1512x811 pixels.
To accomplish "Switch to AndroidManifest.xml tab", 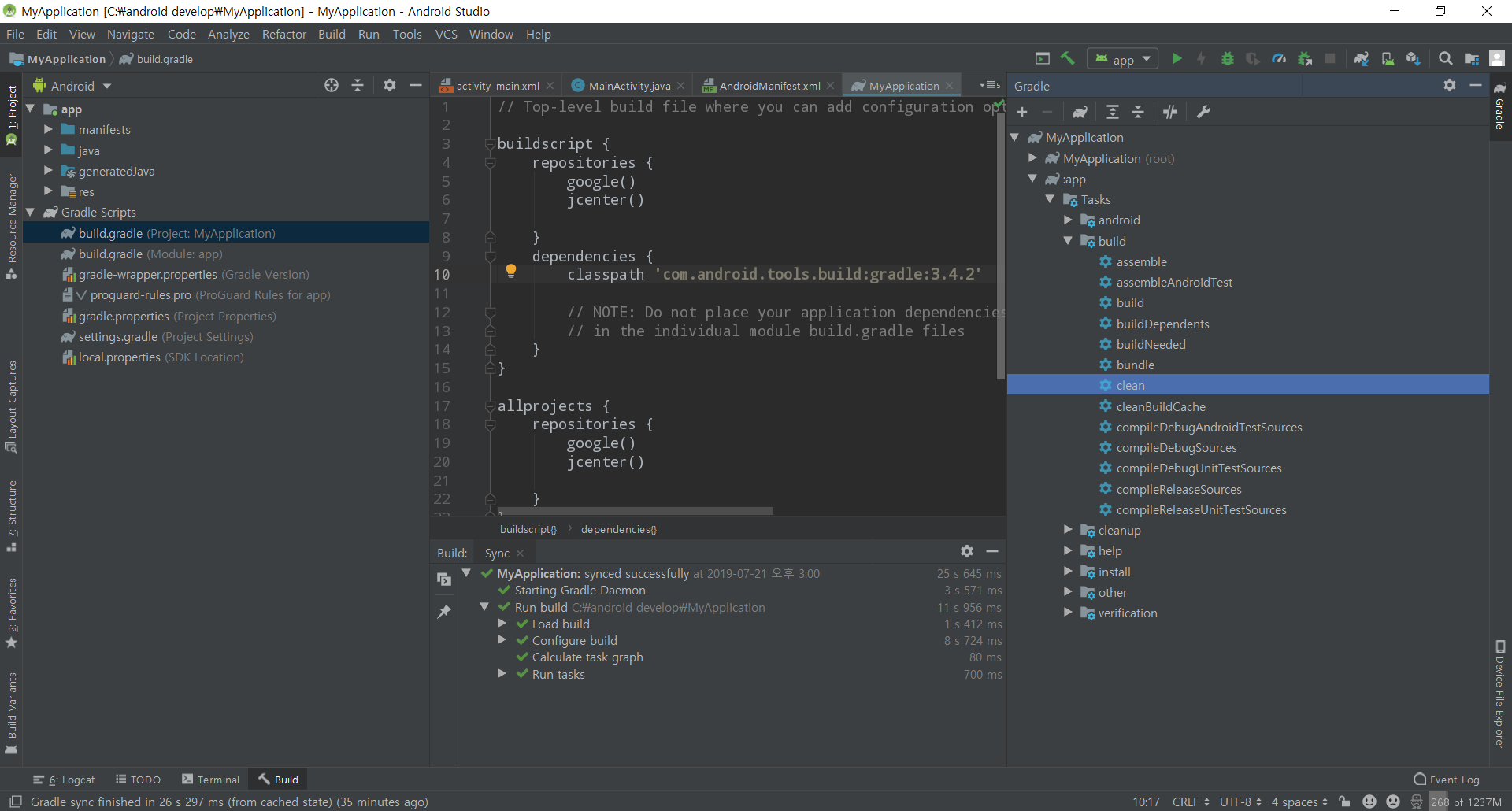I will [x=769, y=86].
